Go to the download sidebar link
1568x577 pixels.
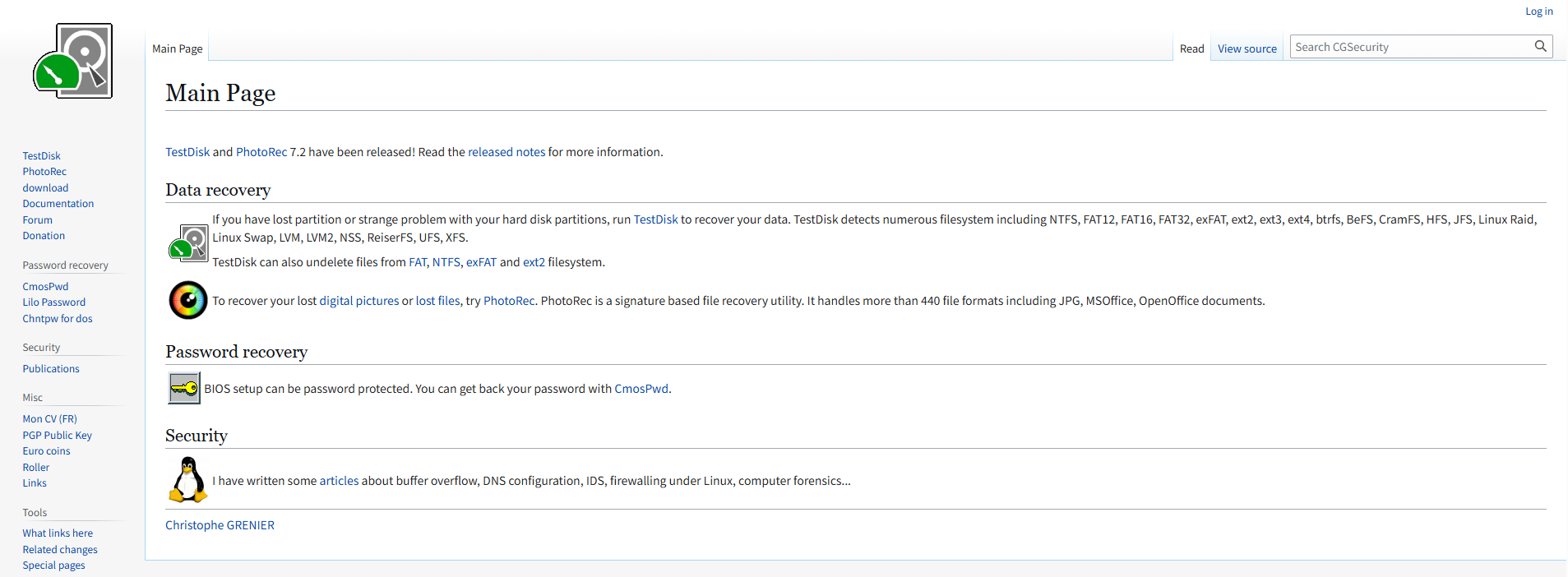45,187
